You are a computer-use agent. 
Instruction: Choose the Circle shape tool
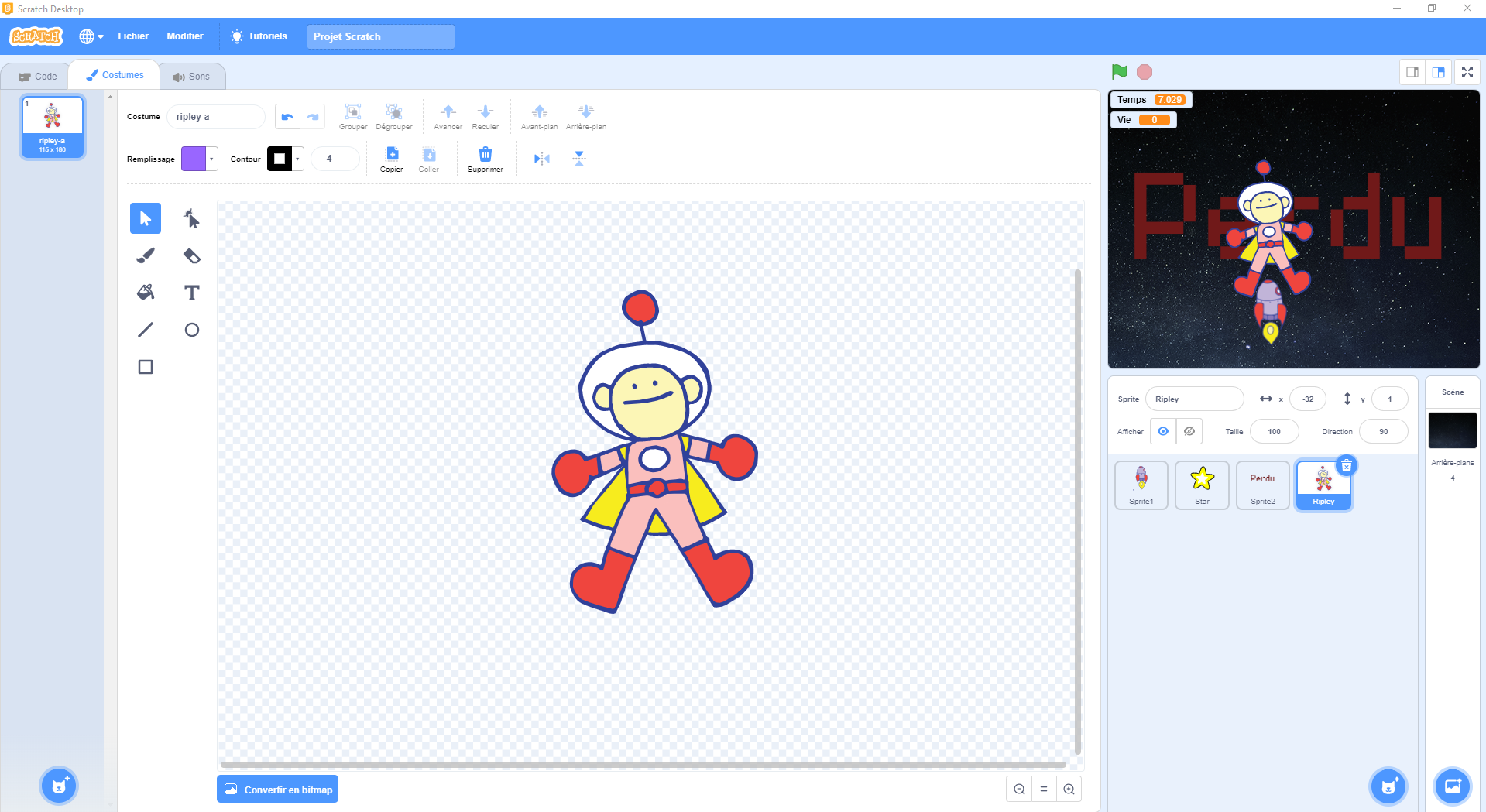191,330
